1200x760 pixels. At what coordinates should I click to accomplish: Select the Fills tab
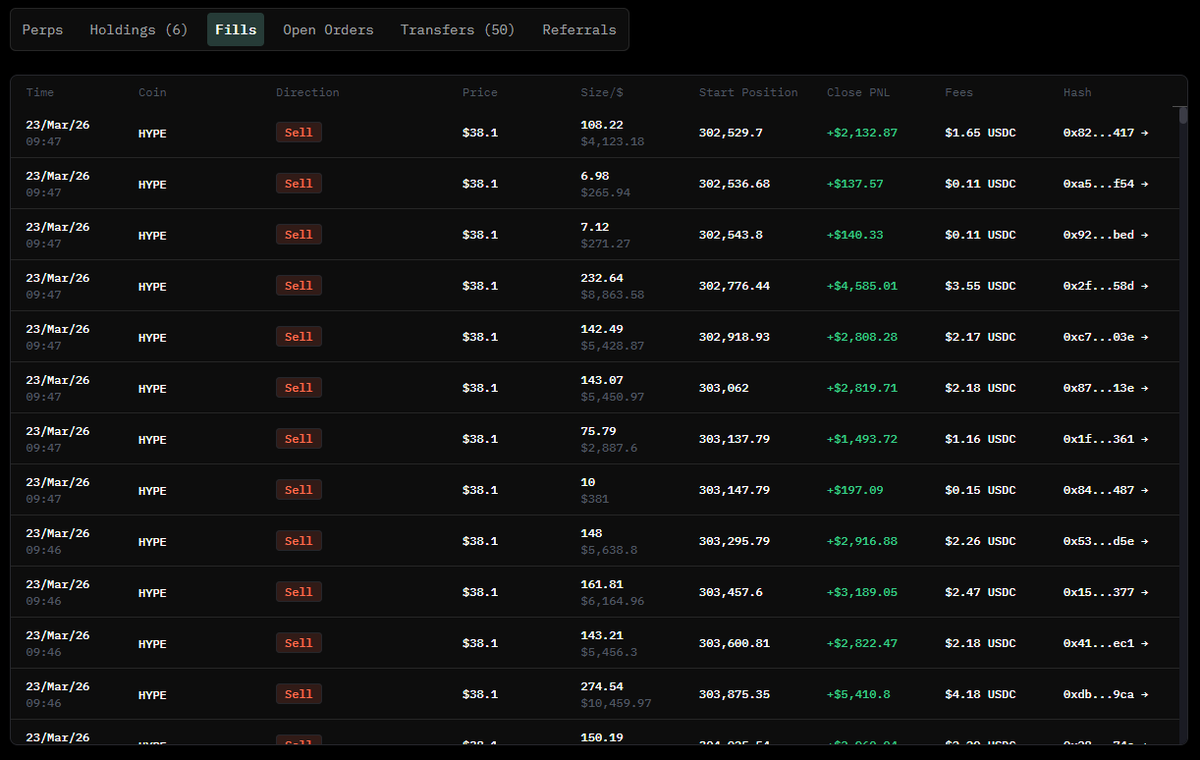(236, 30)
